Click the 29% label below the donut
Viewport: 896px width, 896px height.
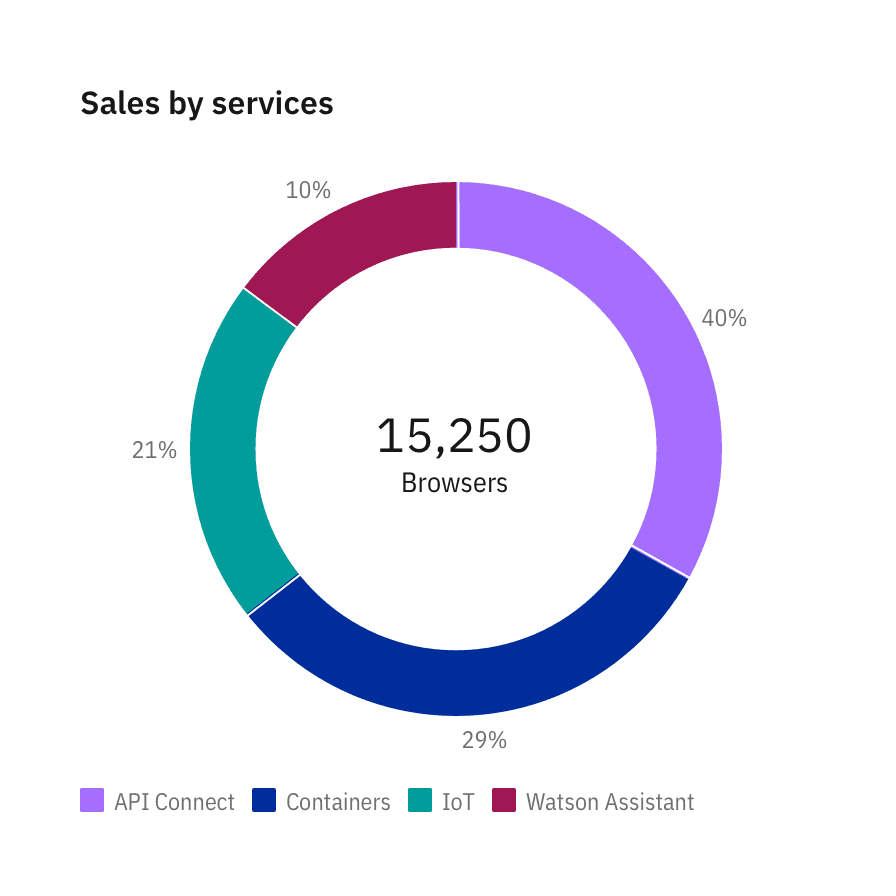tap(484, 741)
